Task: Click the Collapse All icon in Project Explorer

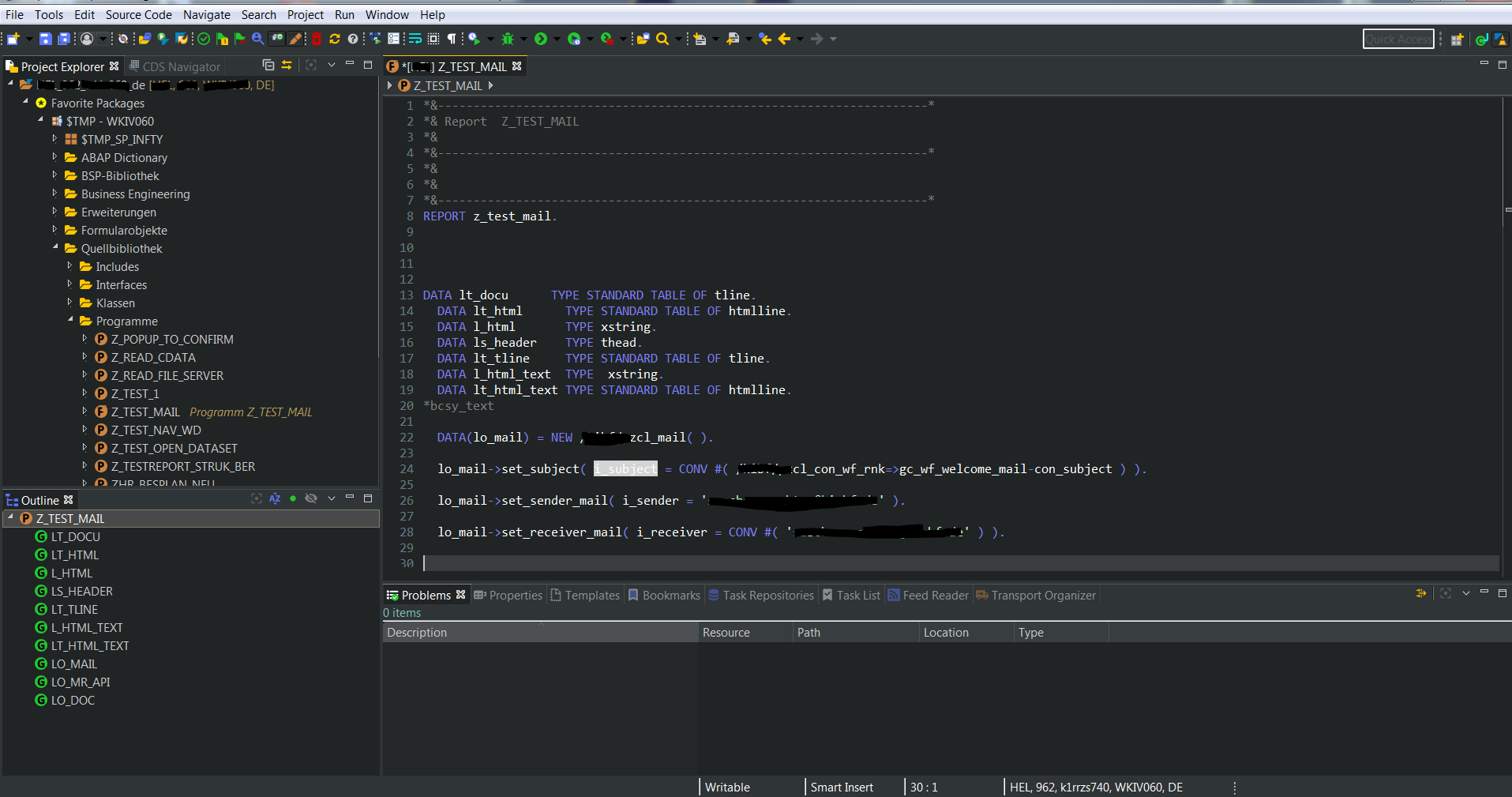Action: [x=268, y=66]
